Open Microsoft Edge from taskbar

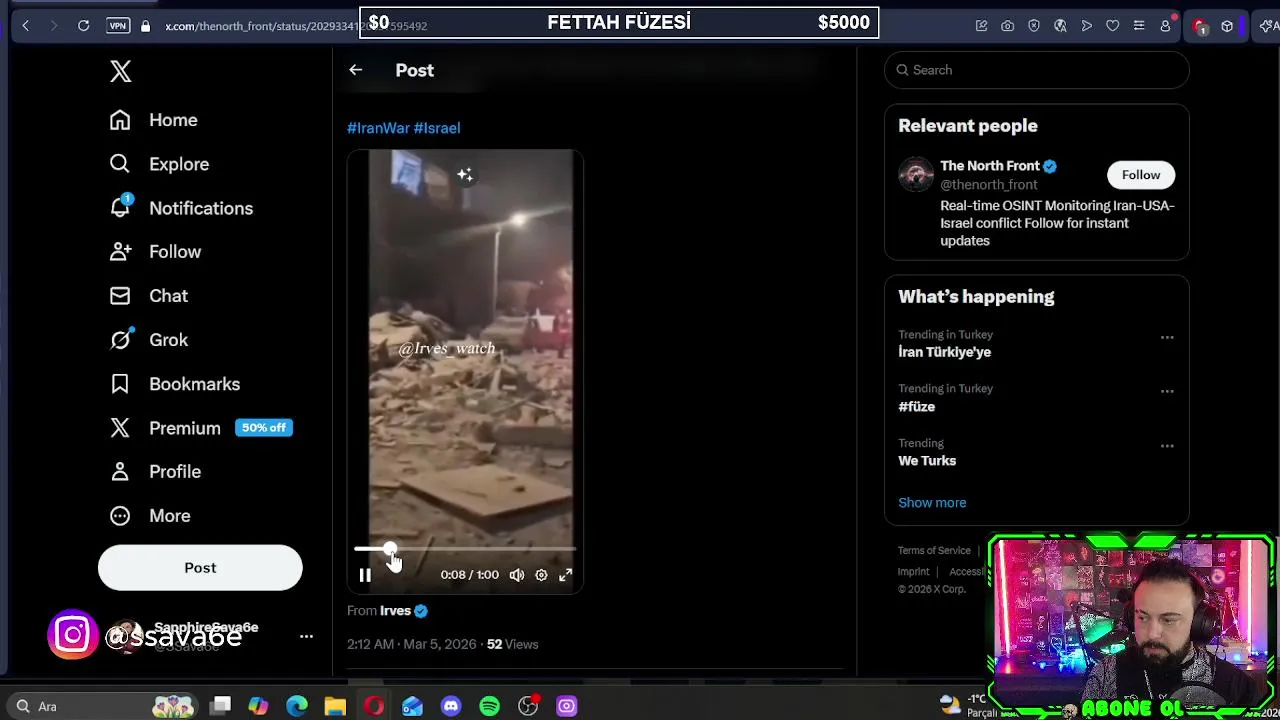coord(297,706)
